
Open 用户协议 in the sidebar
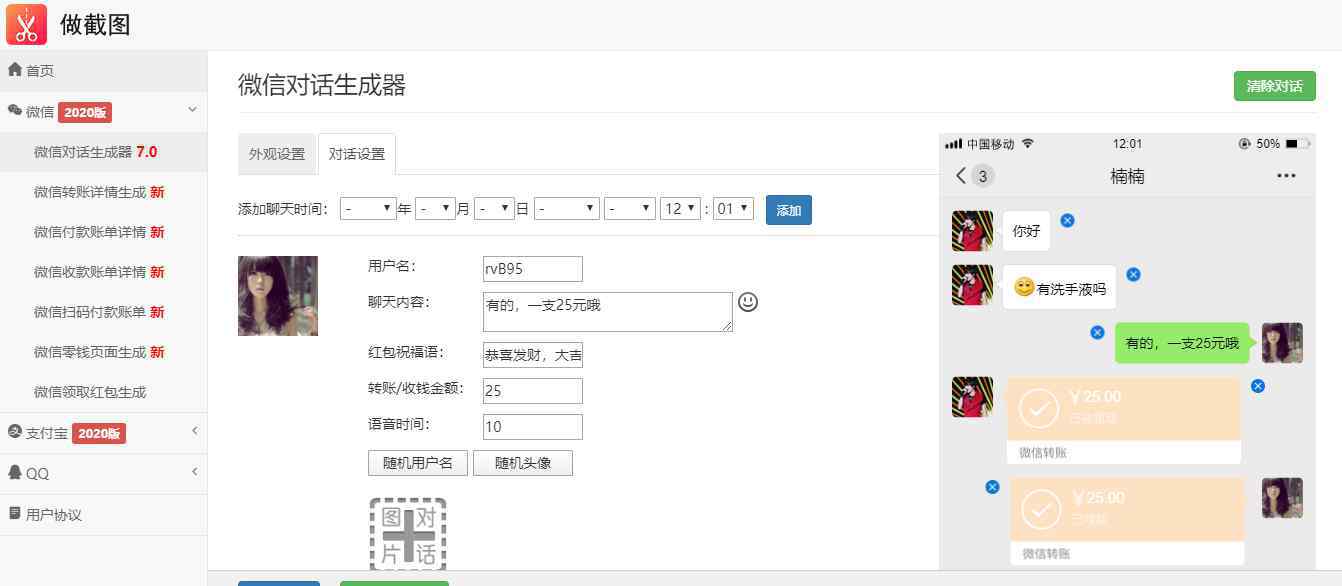(104, 515)
